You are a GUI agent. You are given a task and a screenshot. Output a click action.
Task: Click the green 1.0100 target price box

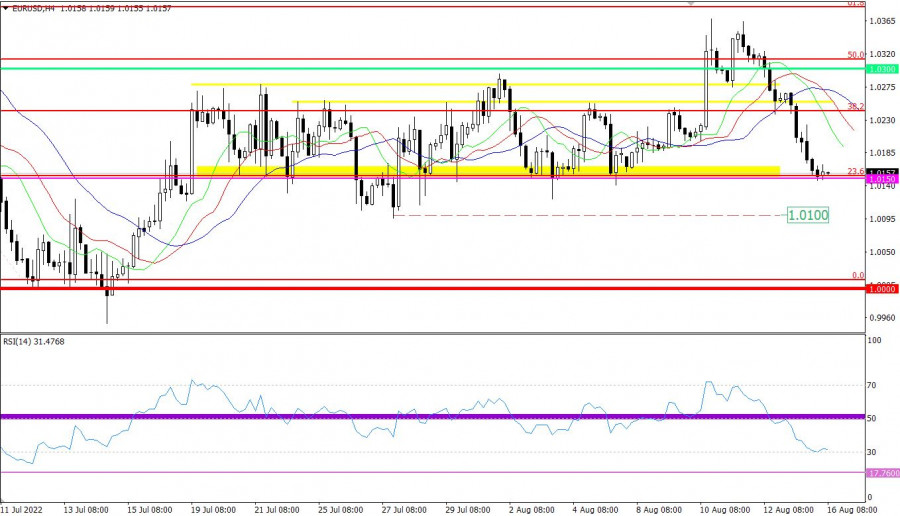coord(808,215)
